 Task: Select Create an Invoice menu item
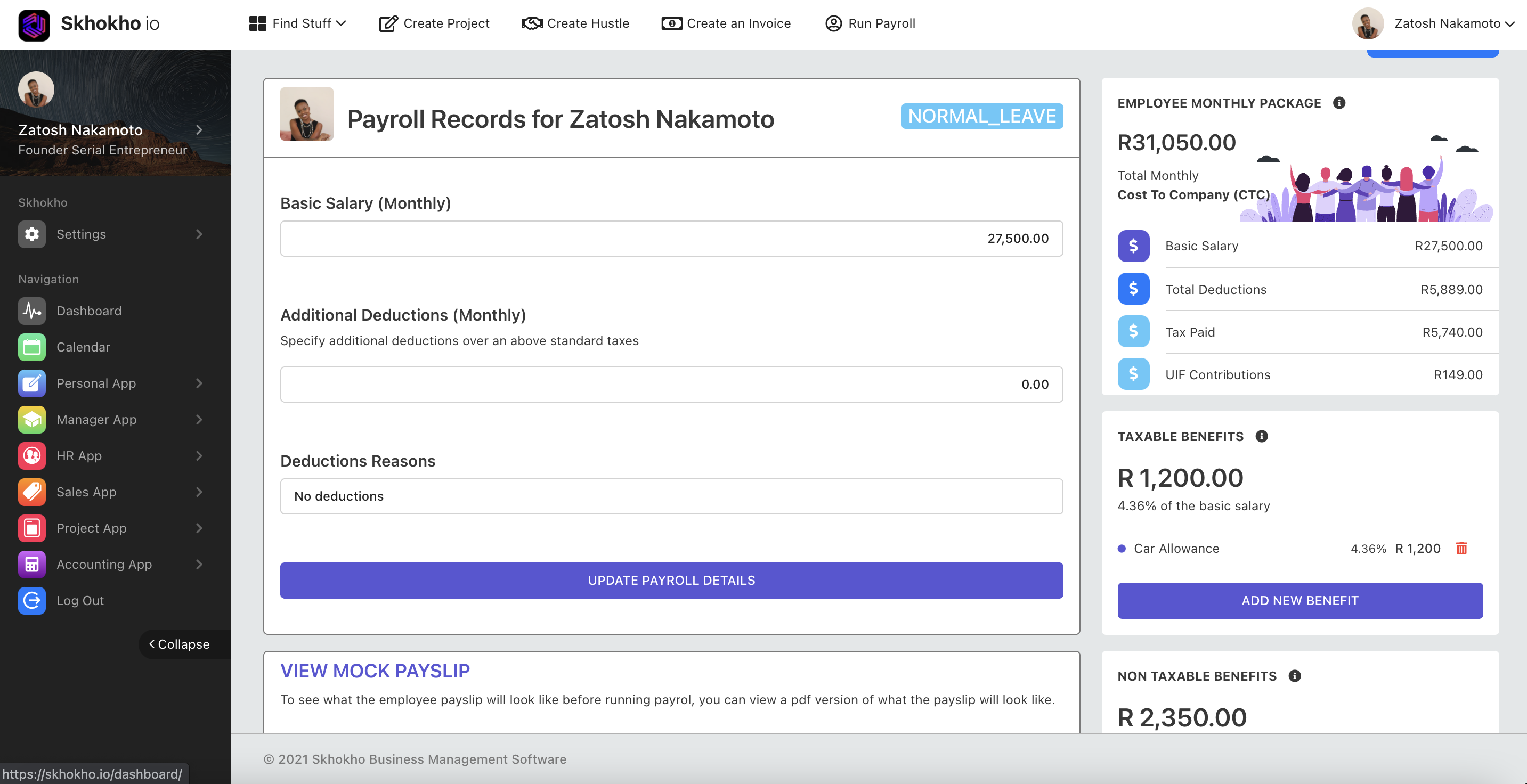[726, 24]
